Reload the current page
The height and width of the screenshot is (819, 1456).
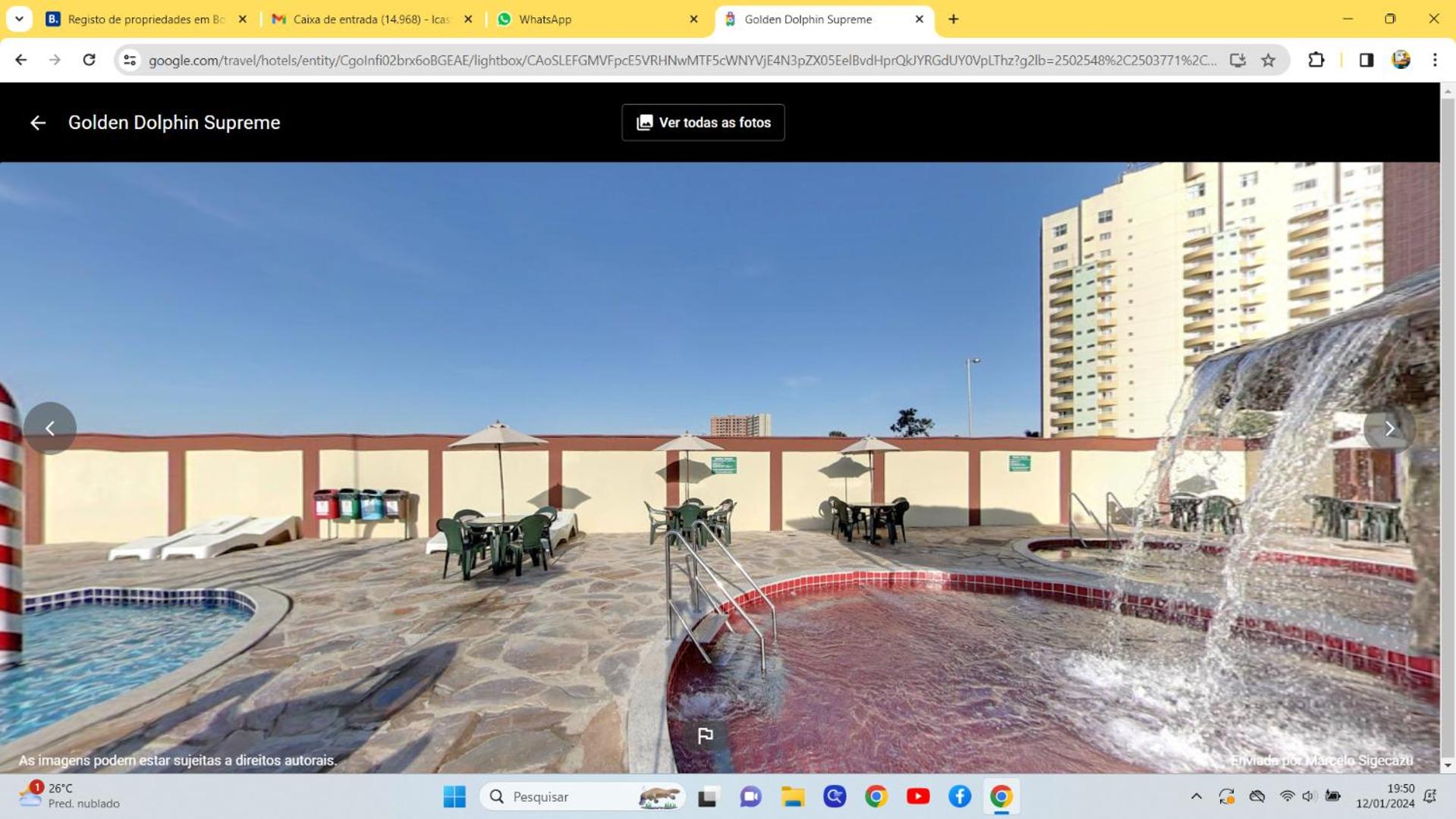coord(89,60)
